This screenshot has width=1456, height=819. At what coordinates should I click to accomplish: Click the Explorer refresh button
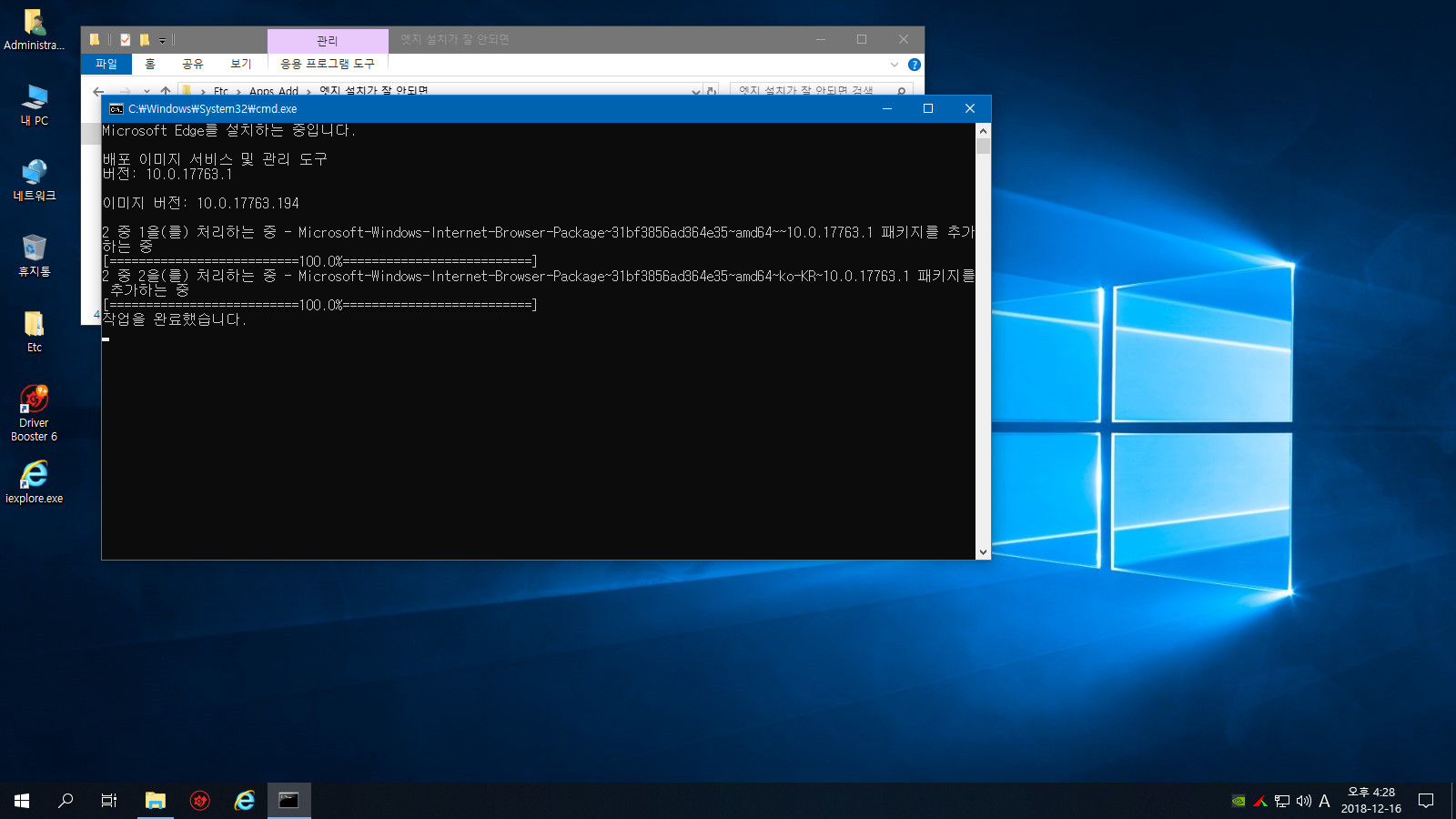[x=712, y=91]
